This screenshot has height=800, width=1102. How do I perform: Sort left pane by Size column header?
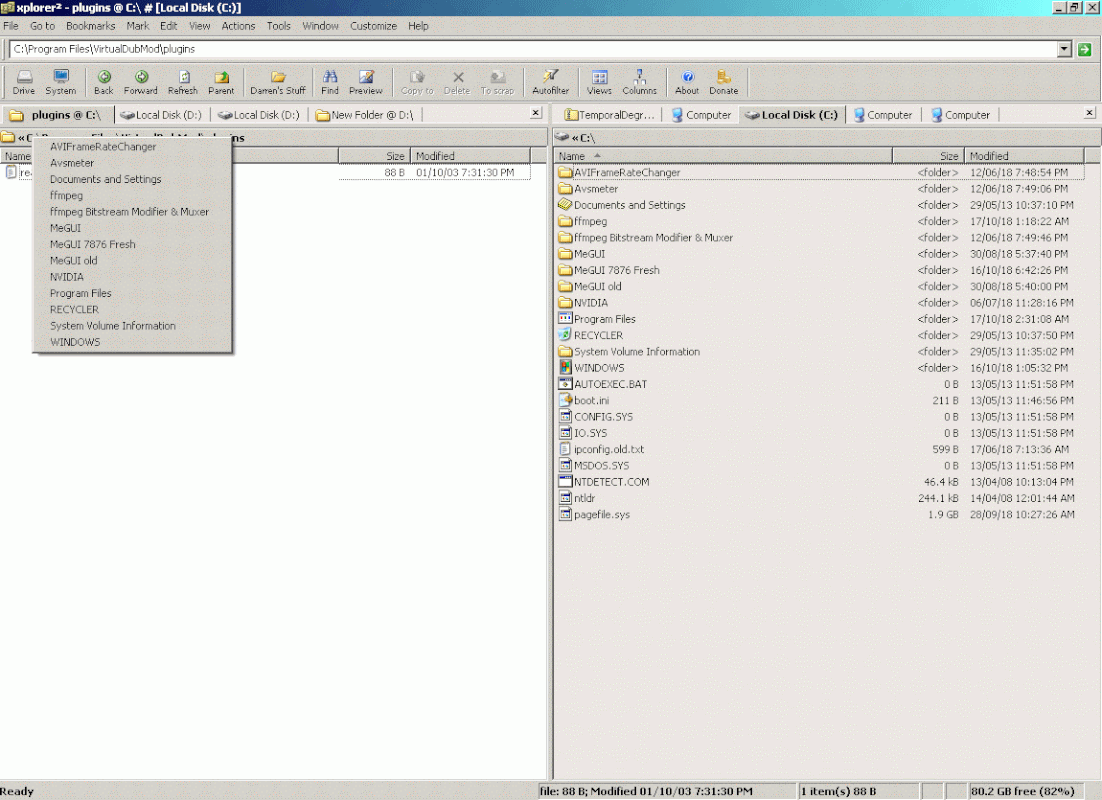coord(374,156)
